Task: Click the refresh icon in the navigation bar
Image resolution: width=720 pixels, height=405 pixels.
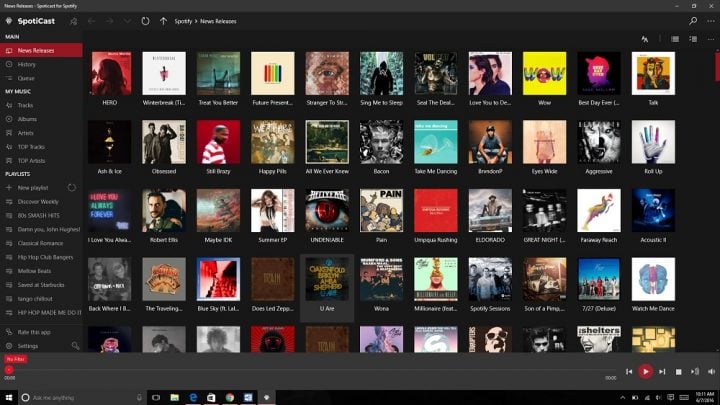Action: click(x=145, y=21)
